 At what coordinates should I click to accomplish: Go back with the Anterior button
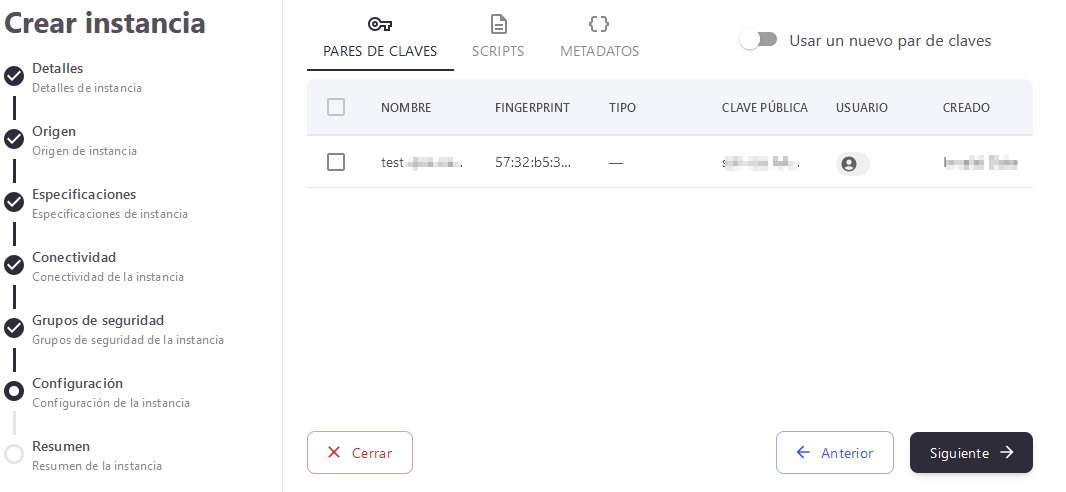[x=834, y=453]
